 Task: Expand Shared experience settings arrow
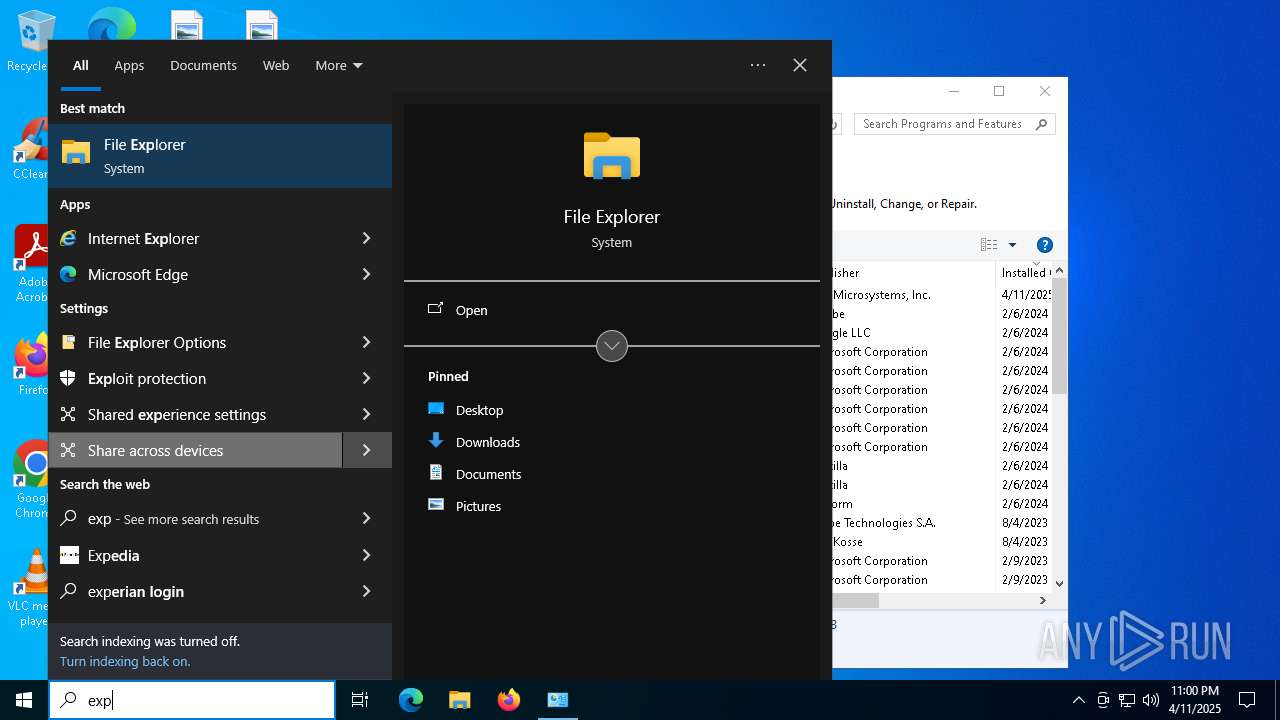tap(367, 414)
